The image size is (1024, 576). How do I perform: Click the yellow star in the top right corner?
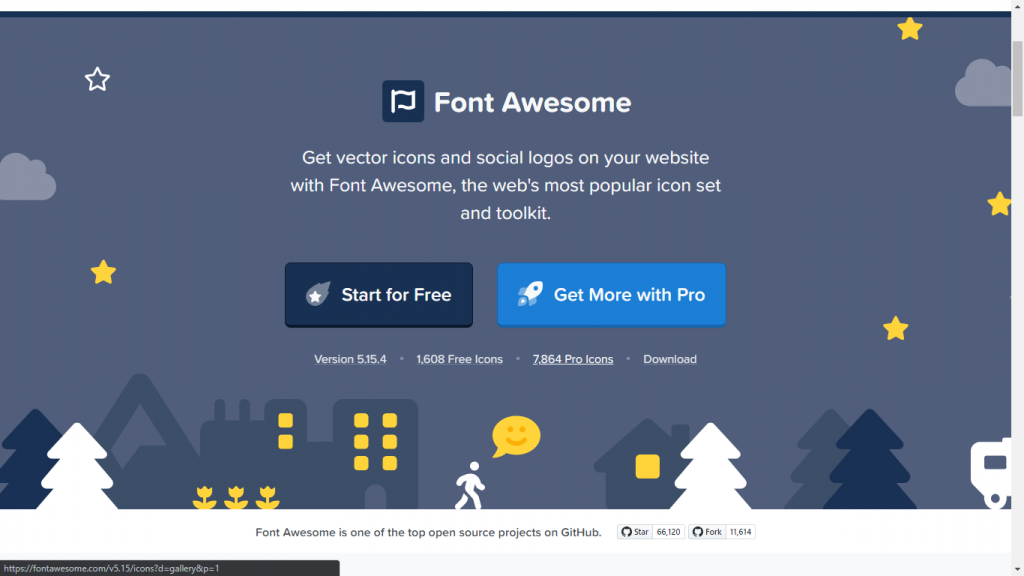coord(910,29)
